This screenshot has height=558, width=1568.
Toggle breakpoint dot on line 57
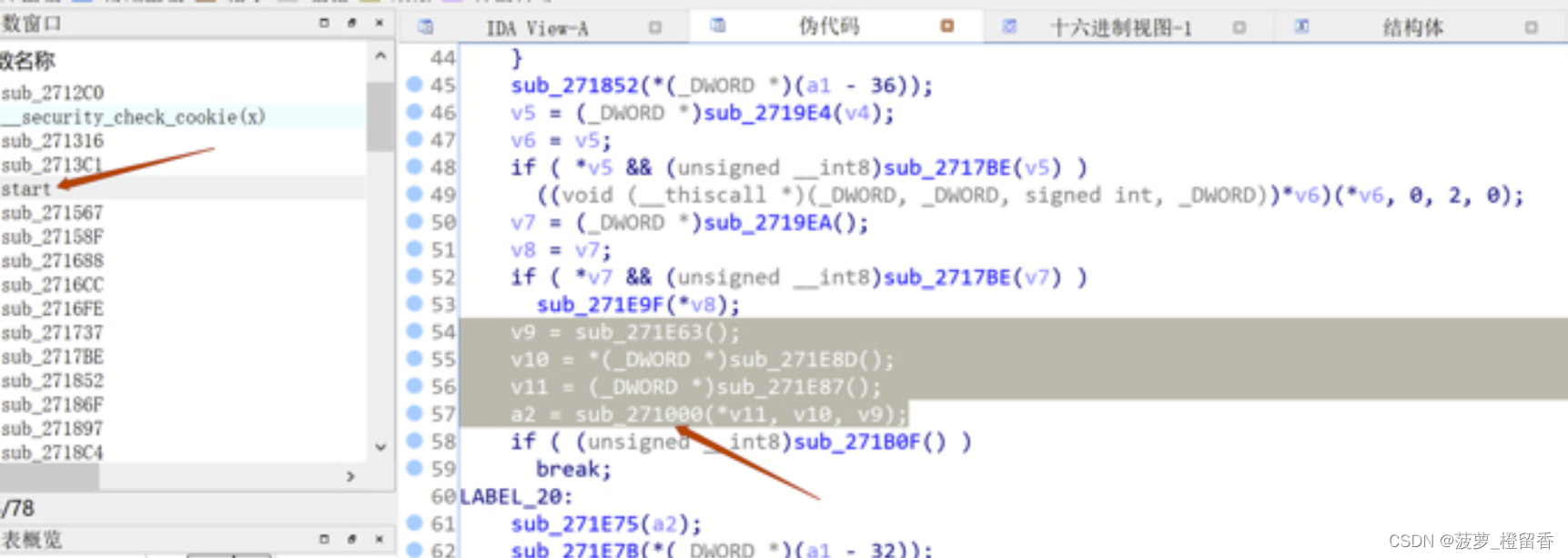[x=414, y=413]
